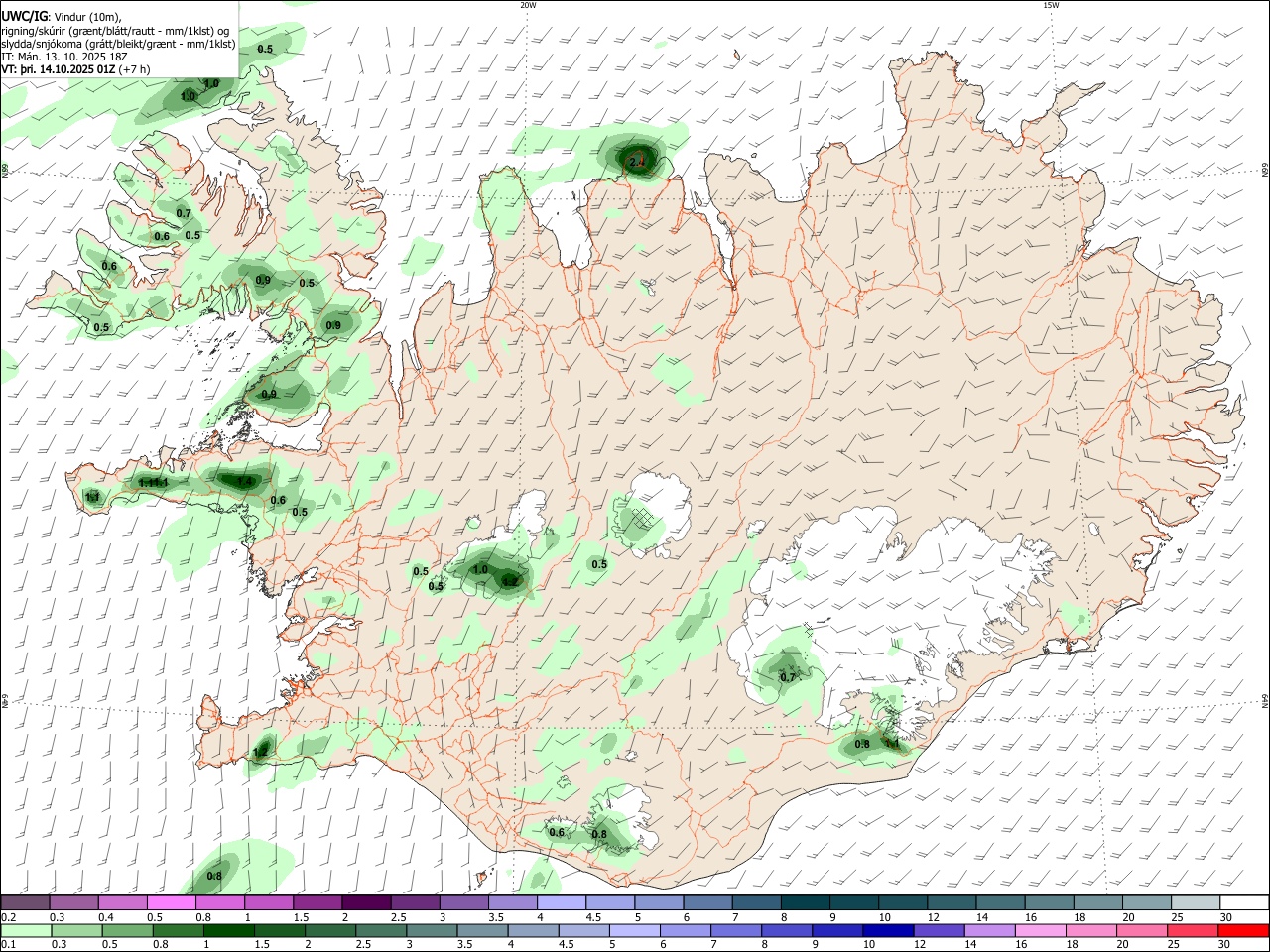Select the pale lavender 4–4.5 snow legend swatch

click(x=561, y=903)
